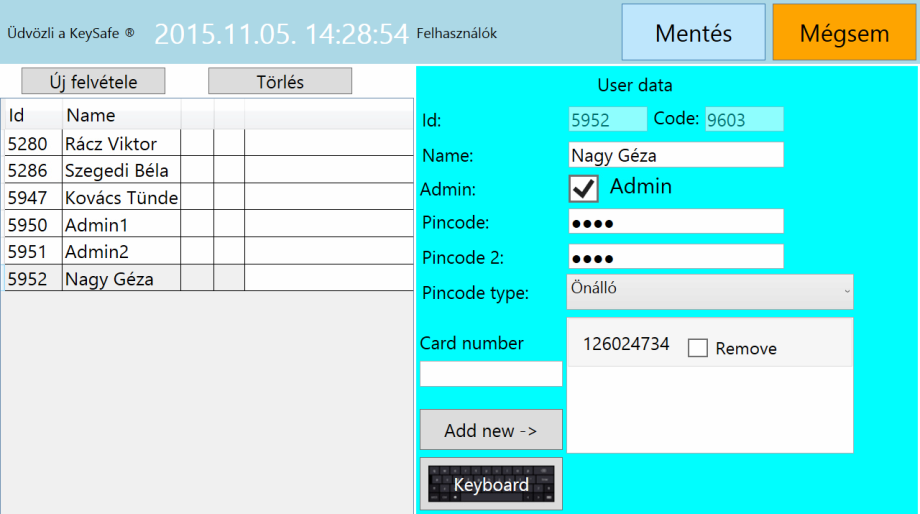Select Nagy Géza in the user list
Image resolution: width=920 pixels, height=514 pixels.
[x=208, y=278]
